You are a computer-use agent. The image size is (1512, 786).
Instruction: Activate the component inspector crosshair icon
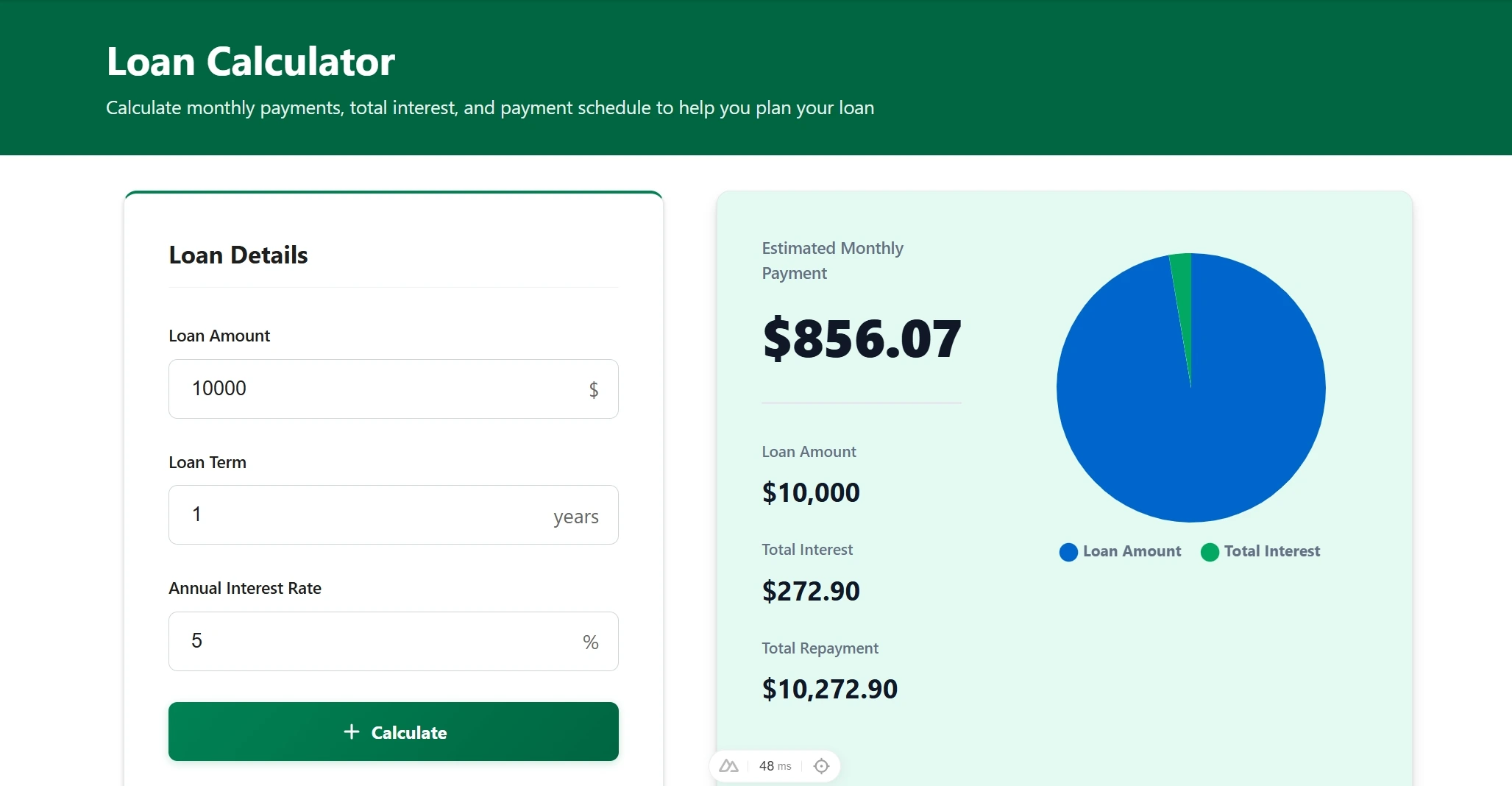click(x=822, y=765)
